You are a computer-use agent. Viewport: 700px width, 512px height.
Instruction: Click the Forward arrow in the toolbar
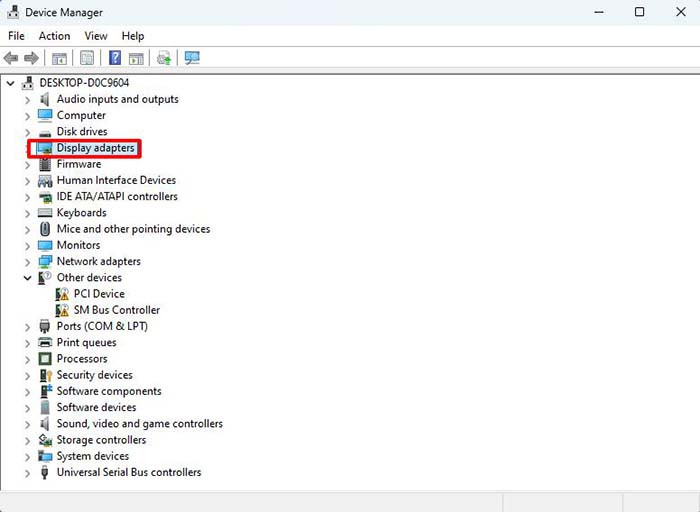coord(31,58)
